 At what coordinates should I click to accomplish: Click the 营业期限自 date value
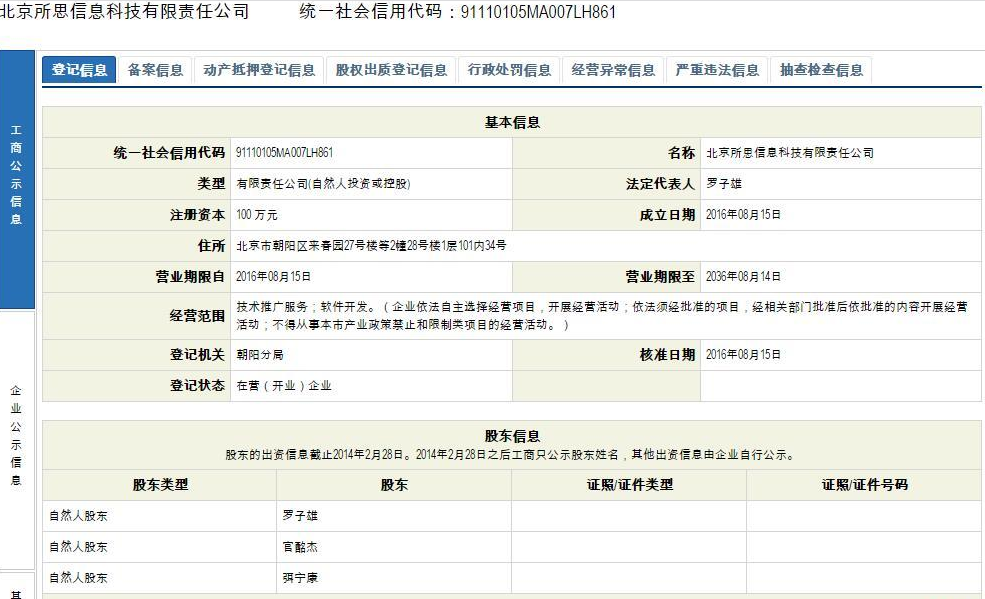point(273,277)
